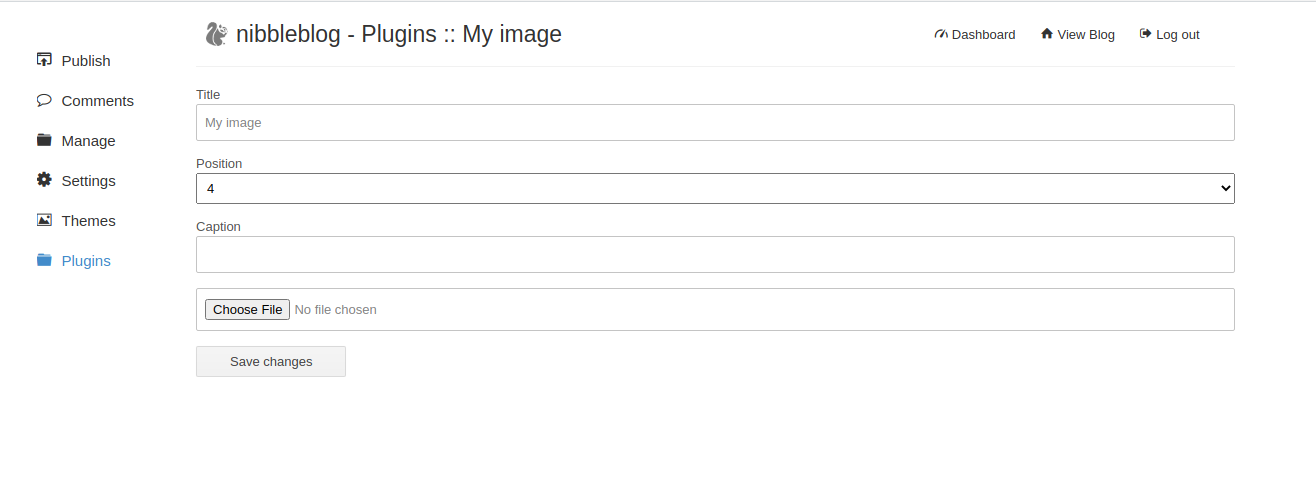Click the Dashboard gauge icon
This screenshot has height=503, width=1316.
coord(941,34)
